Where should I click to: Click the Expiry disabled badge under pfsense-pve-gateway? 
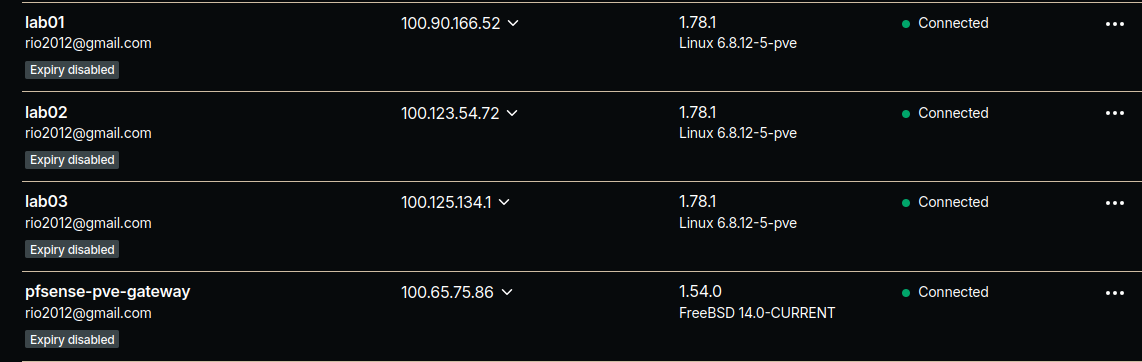[x=72, y=339]
